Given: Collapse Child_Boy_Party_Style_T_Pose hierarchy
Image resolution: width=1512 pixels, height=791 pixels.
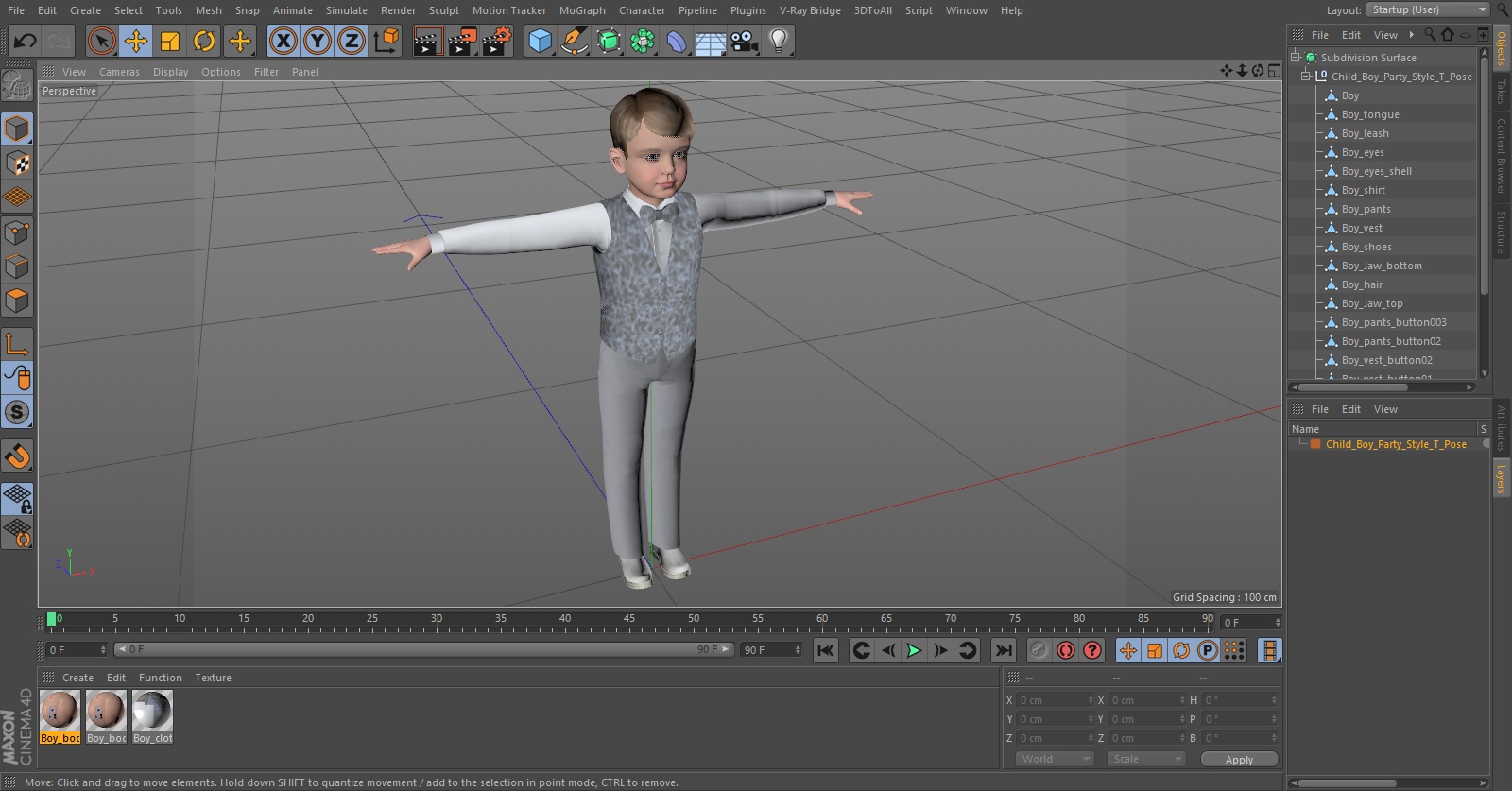Looking at the screenshot, I should pyautogui.click(x=1306, y=76).
